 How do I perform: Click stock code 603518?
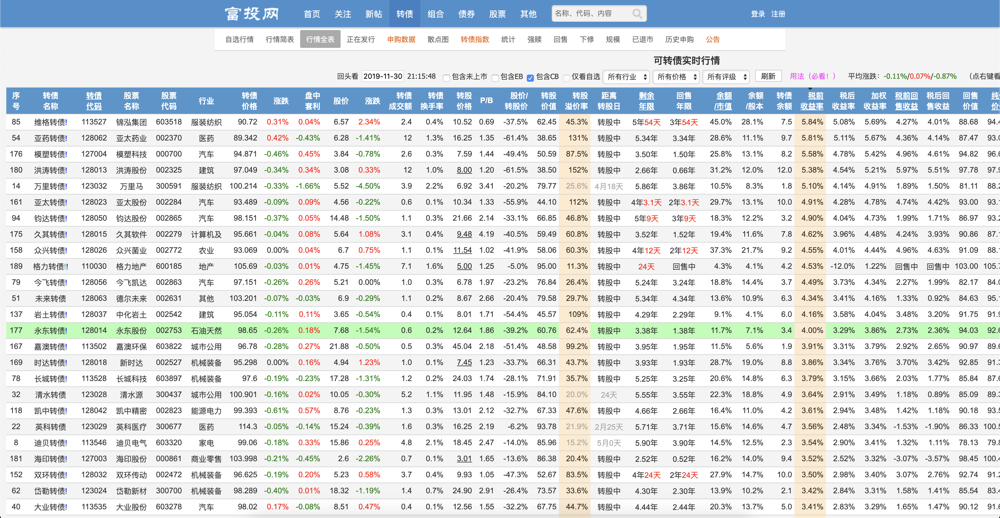(x=168, y=121)
